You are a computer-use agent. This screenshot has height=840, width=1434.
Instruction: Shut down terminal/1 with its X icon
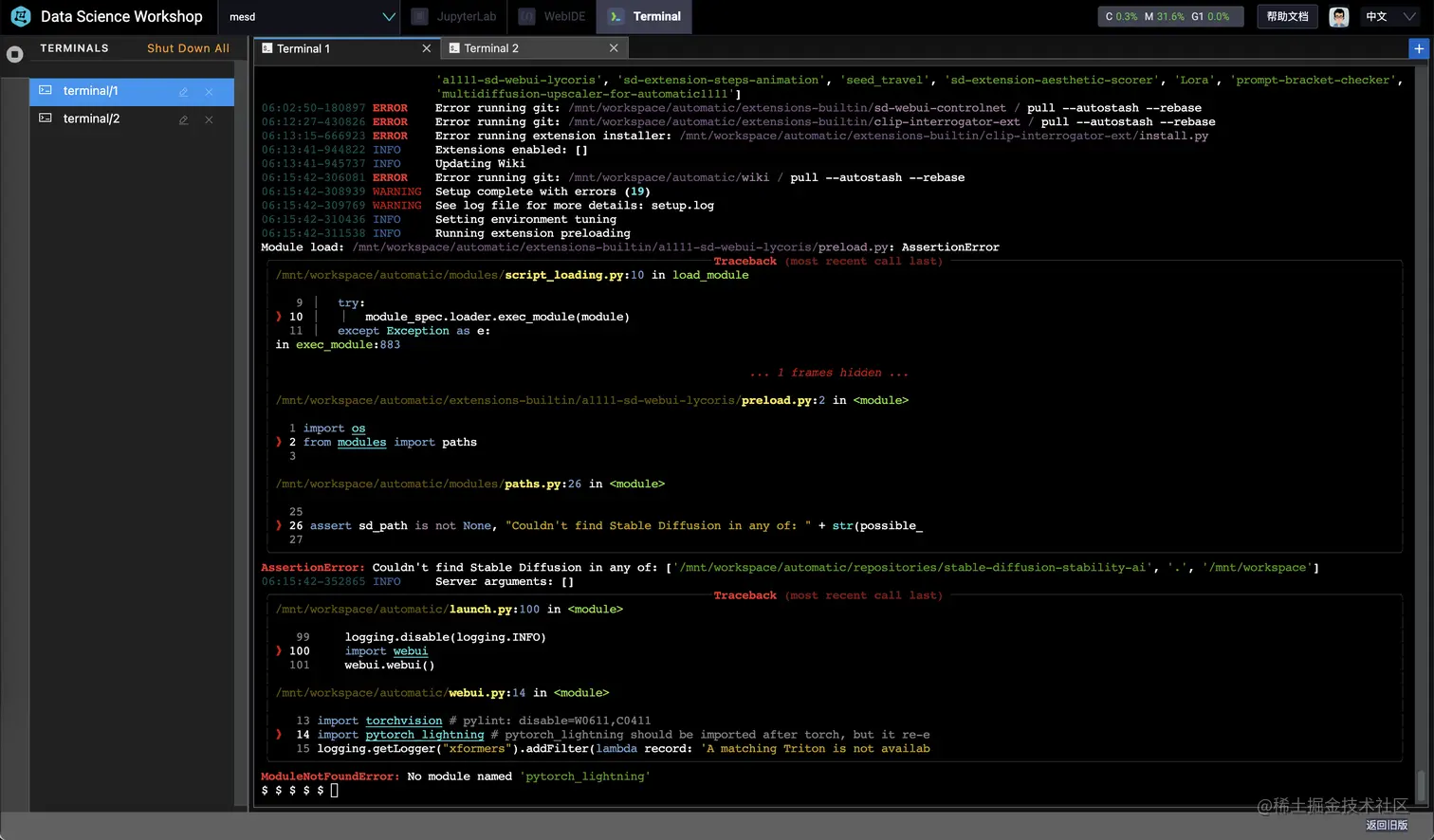tap(209, 92)
